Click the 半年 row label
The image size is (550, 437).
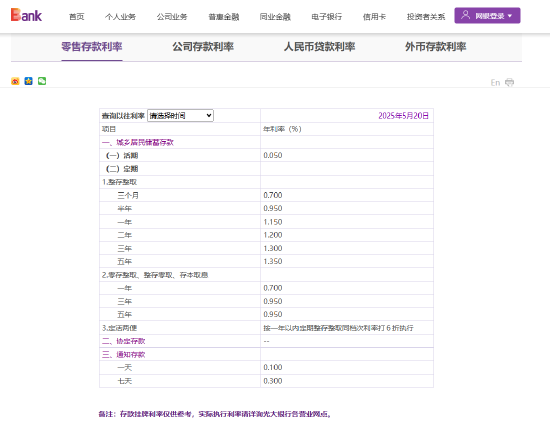click(125, 209)
